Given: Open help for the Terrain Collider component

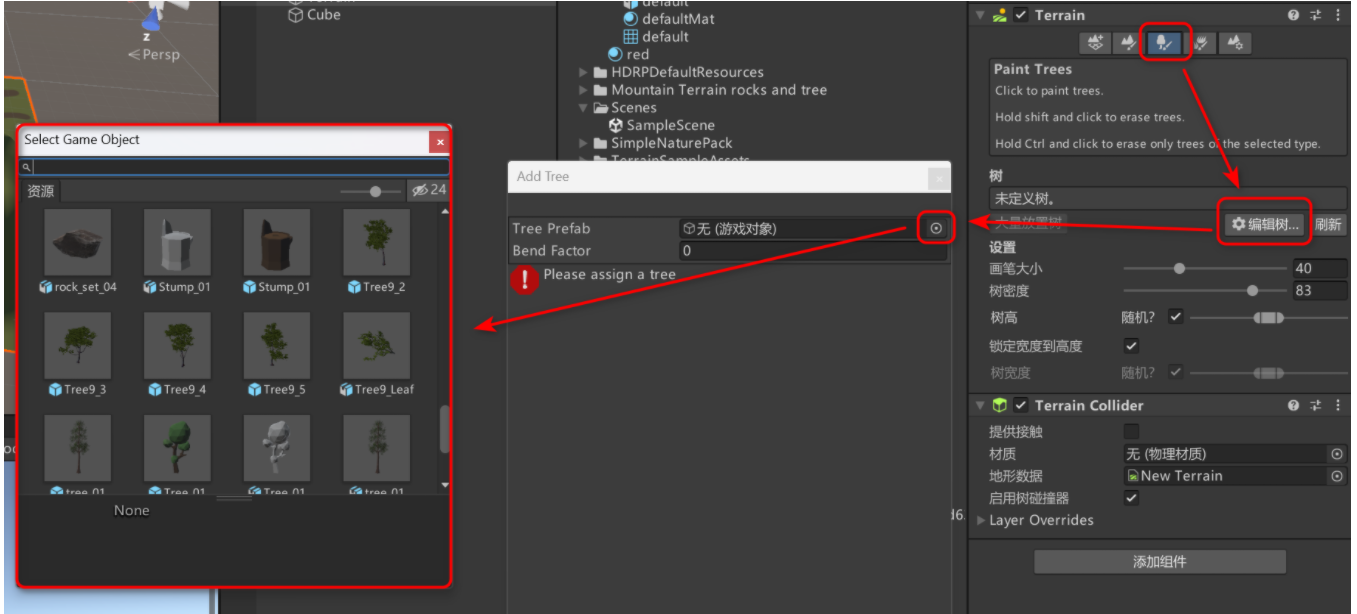Looking at the screenshot, I should coord(1294,405).
